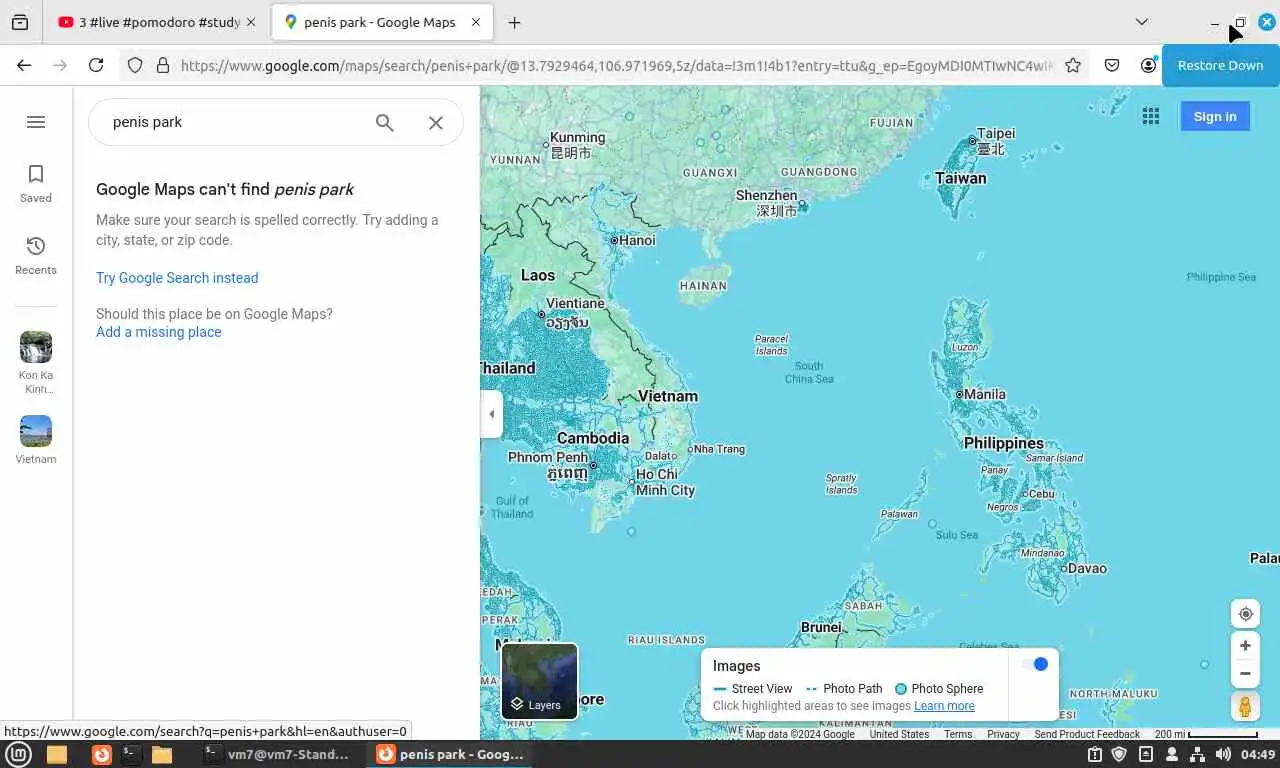Viewport: 1280px width, 768px height.
Task: Open the Google Maps hamburger menu
Action: 36,122
